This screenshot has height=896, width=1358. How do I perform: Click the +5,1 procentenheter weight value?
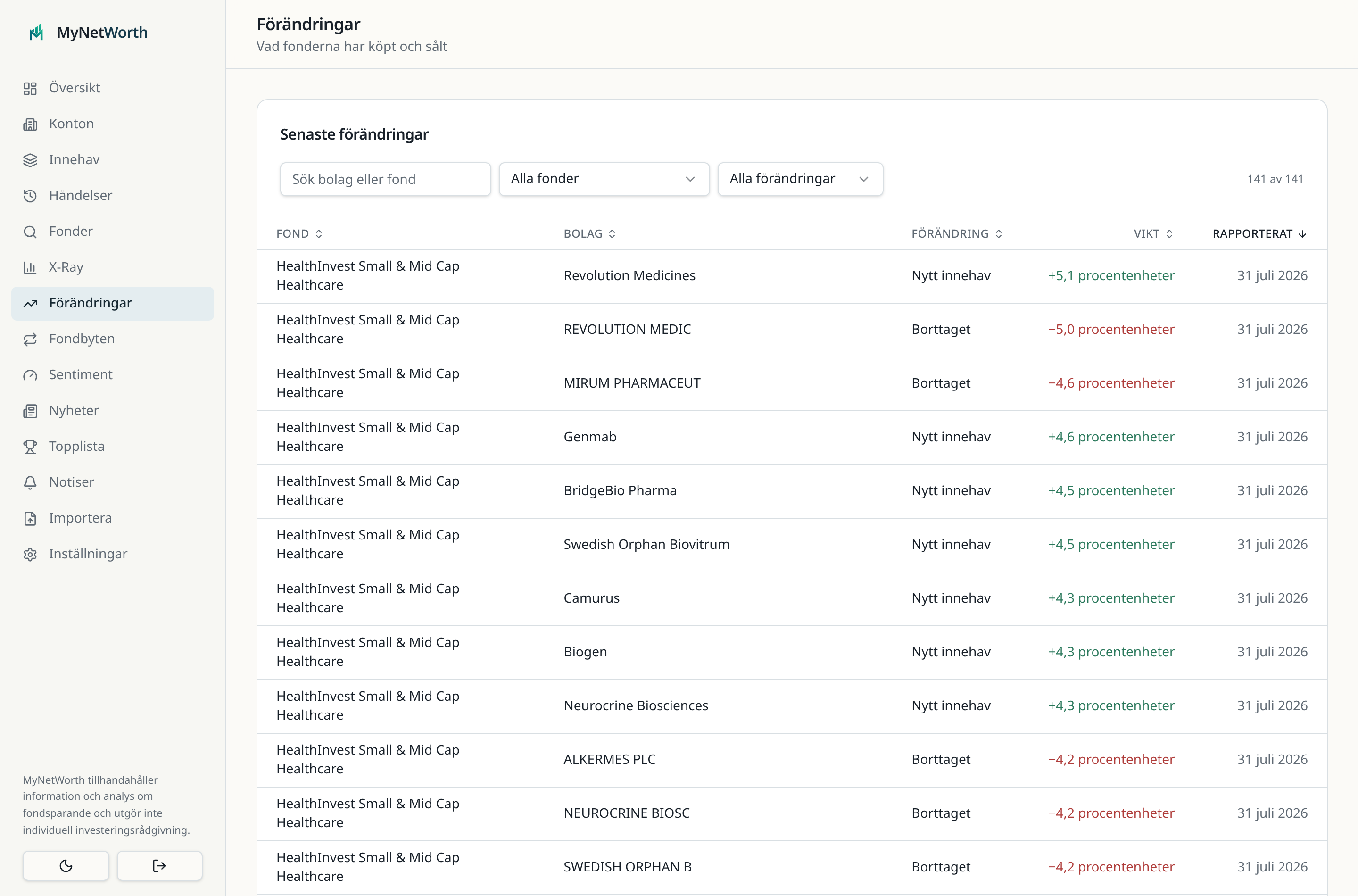pos(1111,276)
